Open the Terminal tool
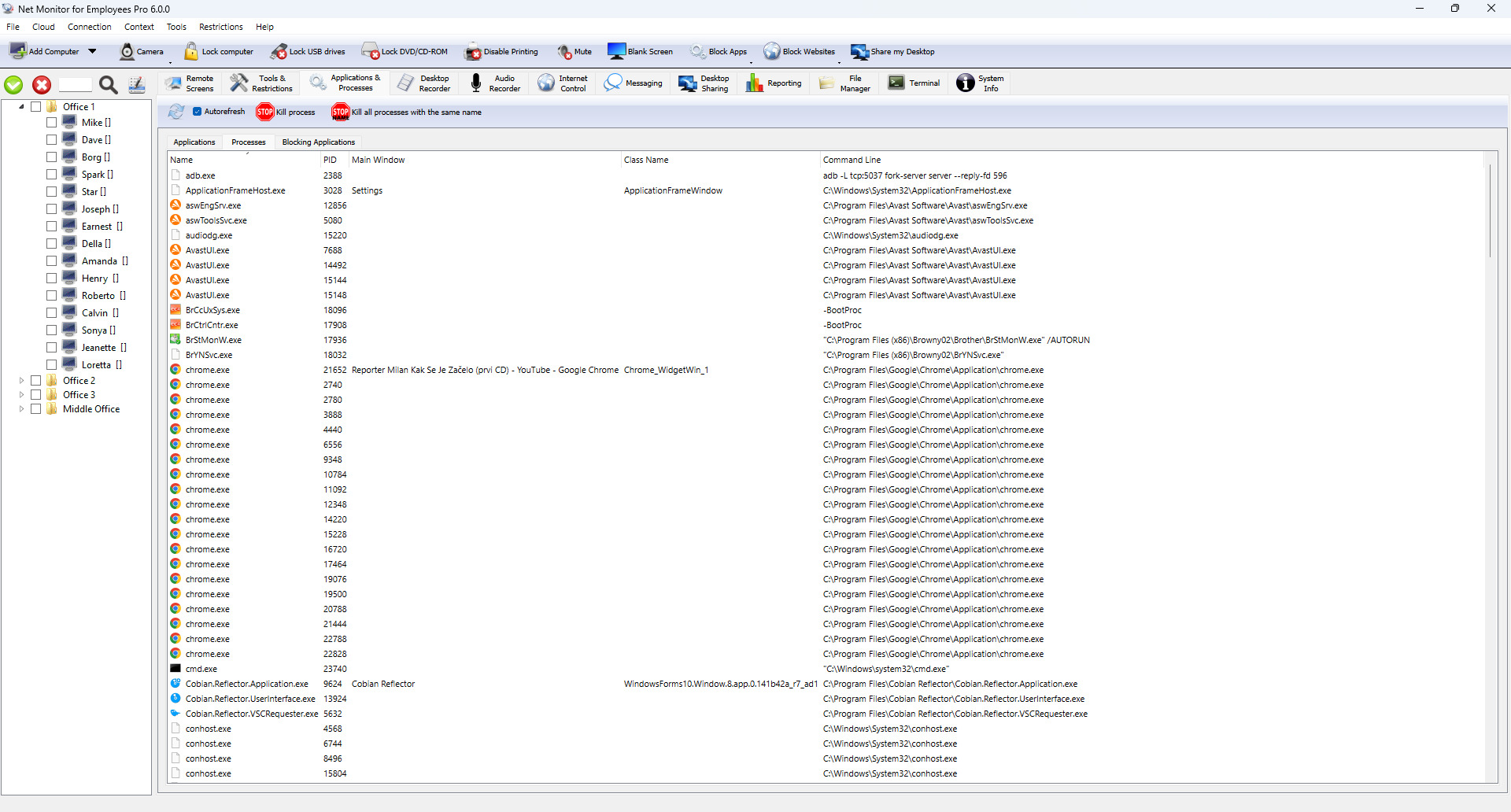This screenshot has height=812, width=1511. (896, 83)
